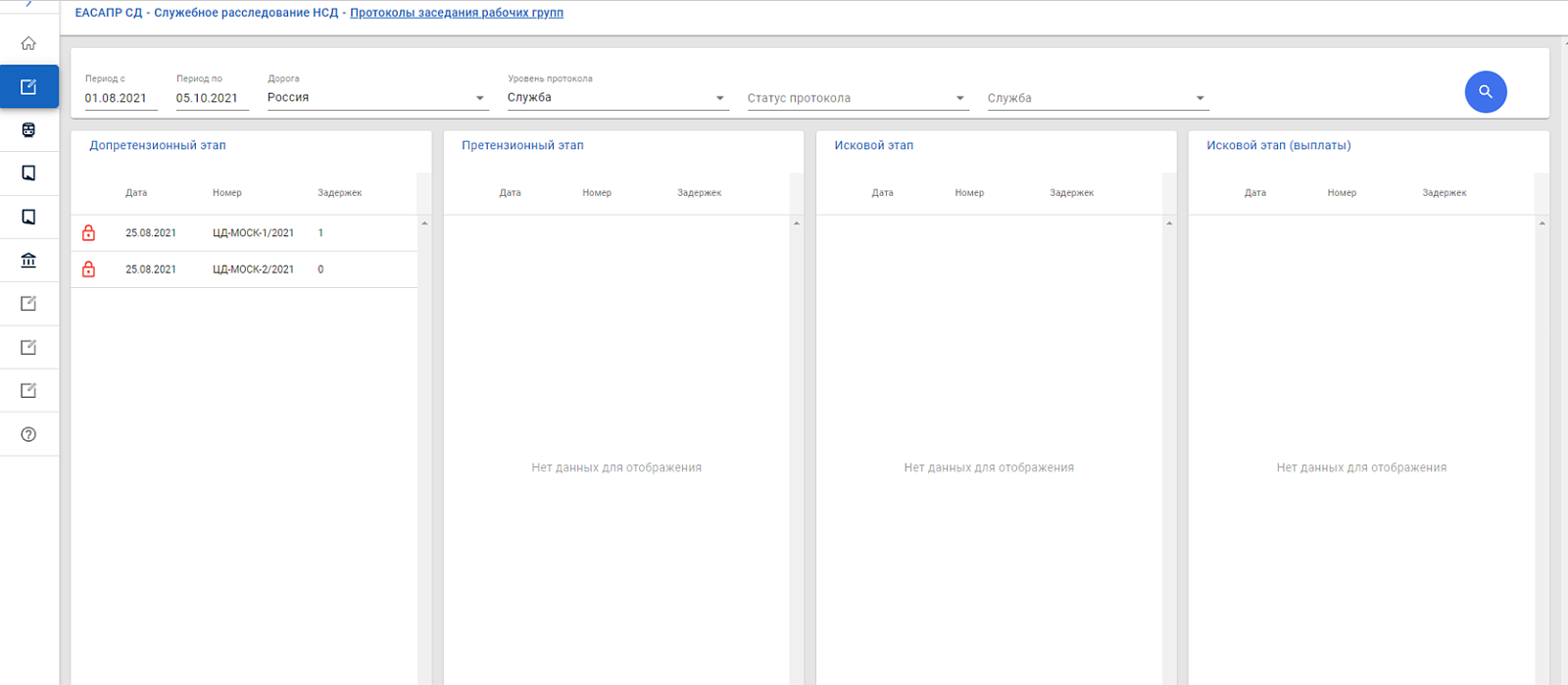Click scroll-up arrow in Исковой этап panel

[x=1169, y=223]
